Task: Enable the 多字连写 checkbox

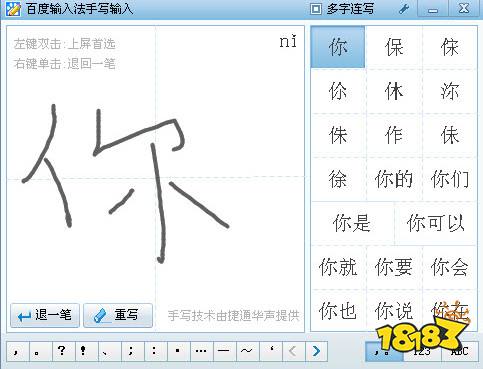Action: (316, 9)
